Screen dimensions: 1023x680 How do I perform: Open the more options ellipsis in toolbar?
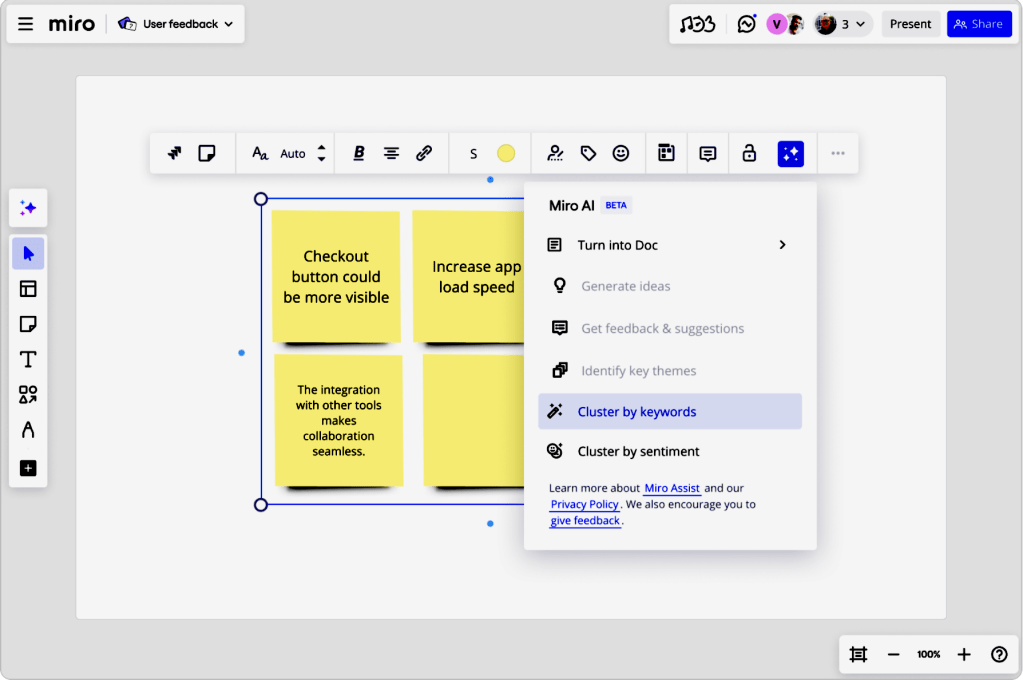838,153
